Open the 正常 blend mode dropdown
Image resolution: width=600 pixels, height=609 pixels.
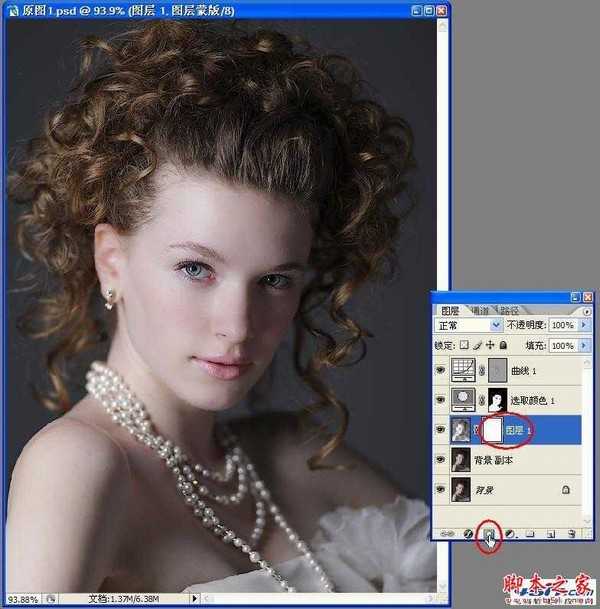pyautogui.click(x=468, y=325)
